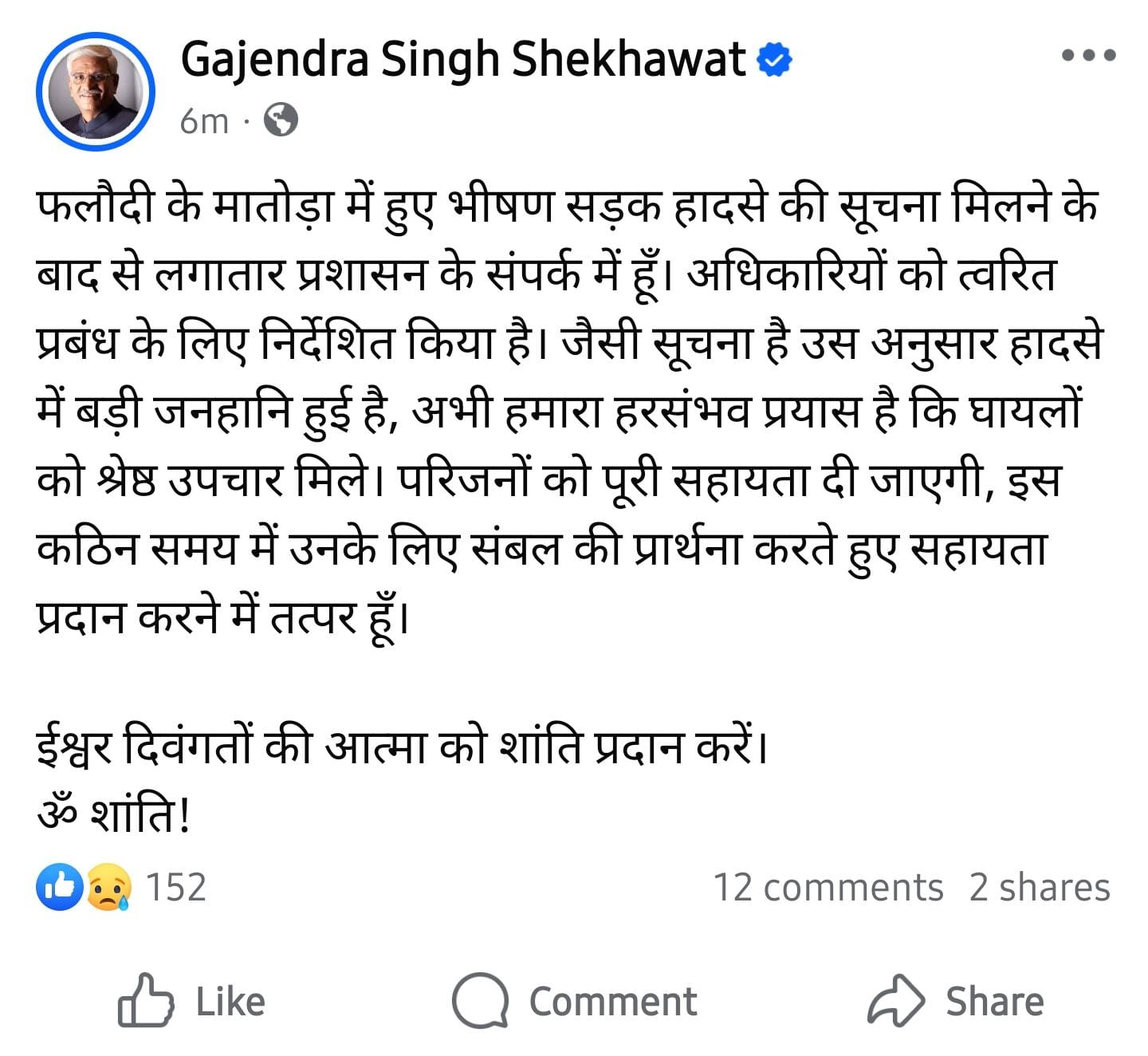1148x1056 pixels.
Task: Click the line beginning with ईश्वर दिवंगतों
Action: tap(403, 747)
